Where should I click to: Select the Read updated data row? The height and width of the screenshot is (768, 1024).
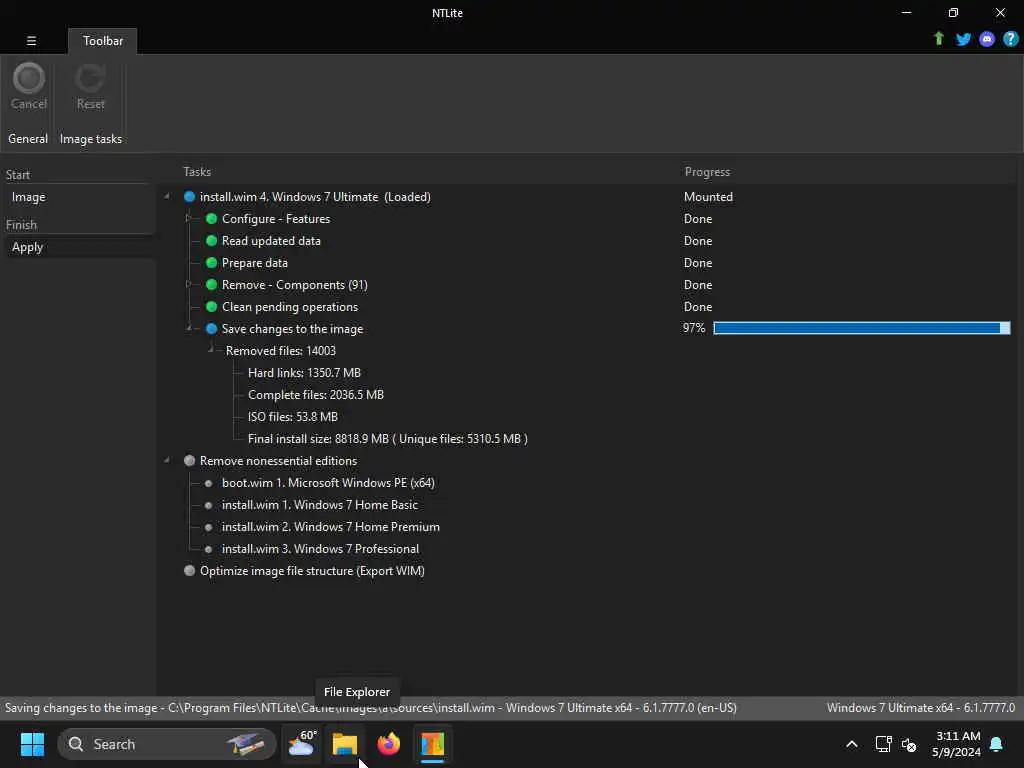pos(271,240)
